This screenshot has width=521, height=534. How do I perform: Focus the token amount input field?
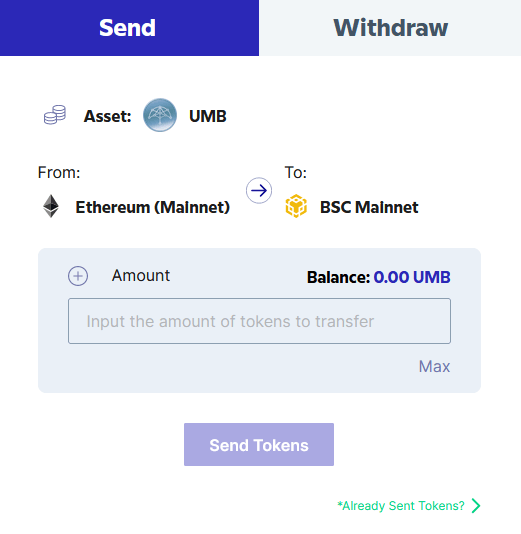tap(259, 321)
